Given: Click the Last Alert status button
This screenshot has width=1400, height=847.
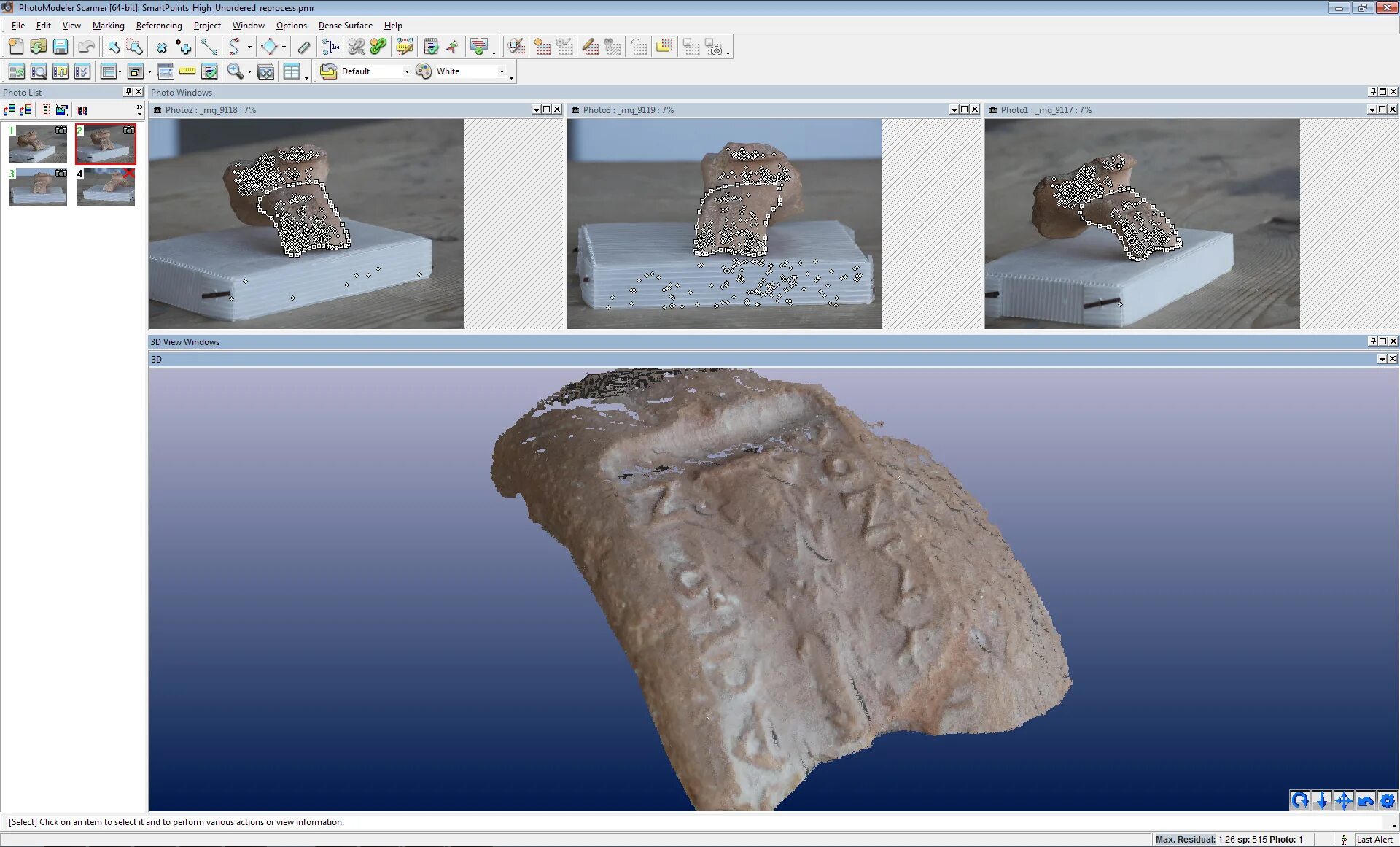Looking at the screenshot, I should coord(1374,840).
